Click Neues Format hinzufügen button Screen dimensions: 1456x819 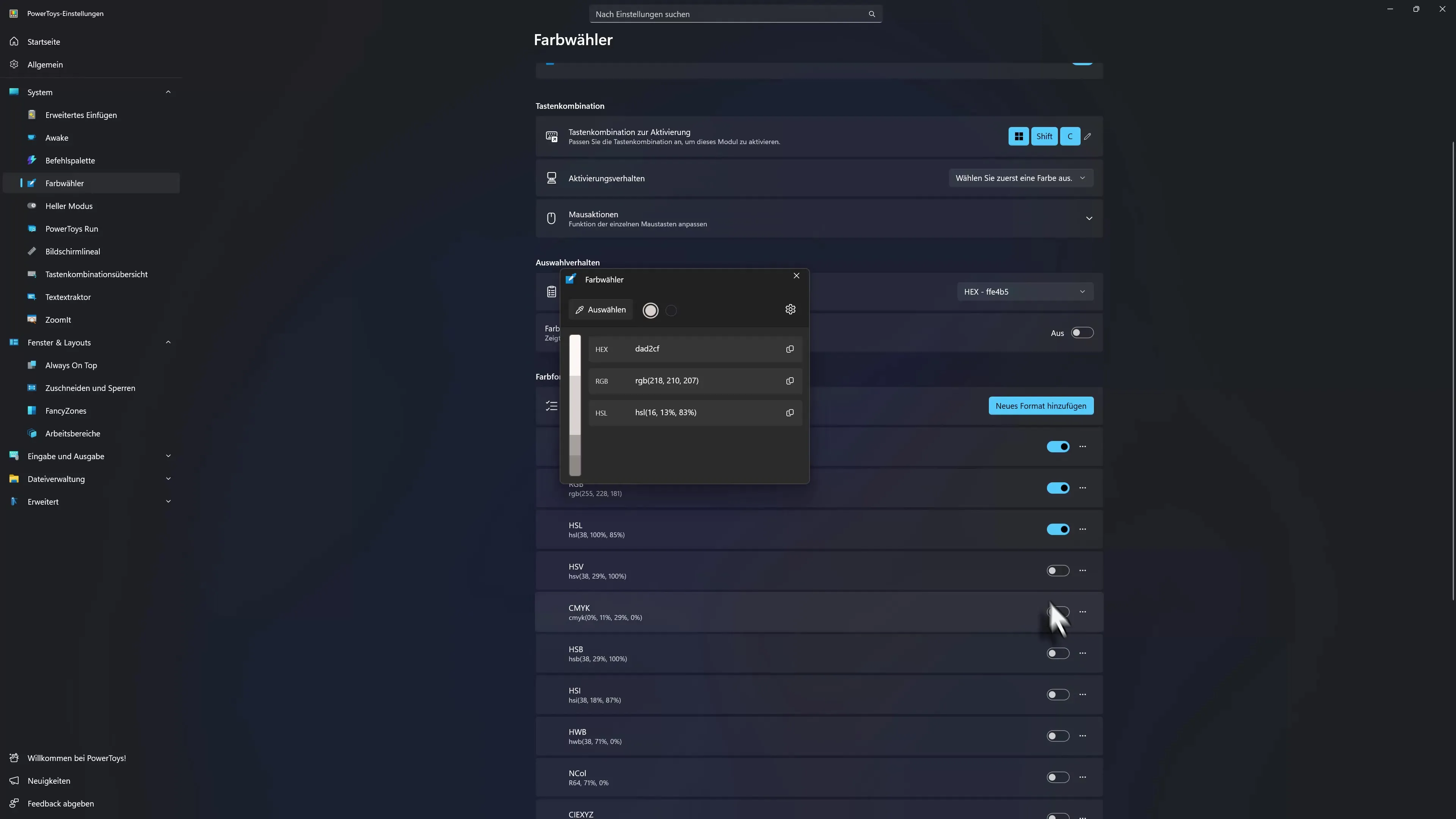(1040, 406)
